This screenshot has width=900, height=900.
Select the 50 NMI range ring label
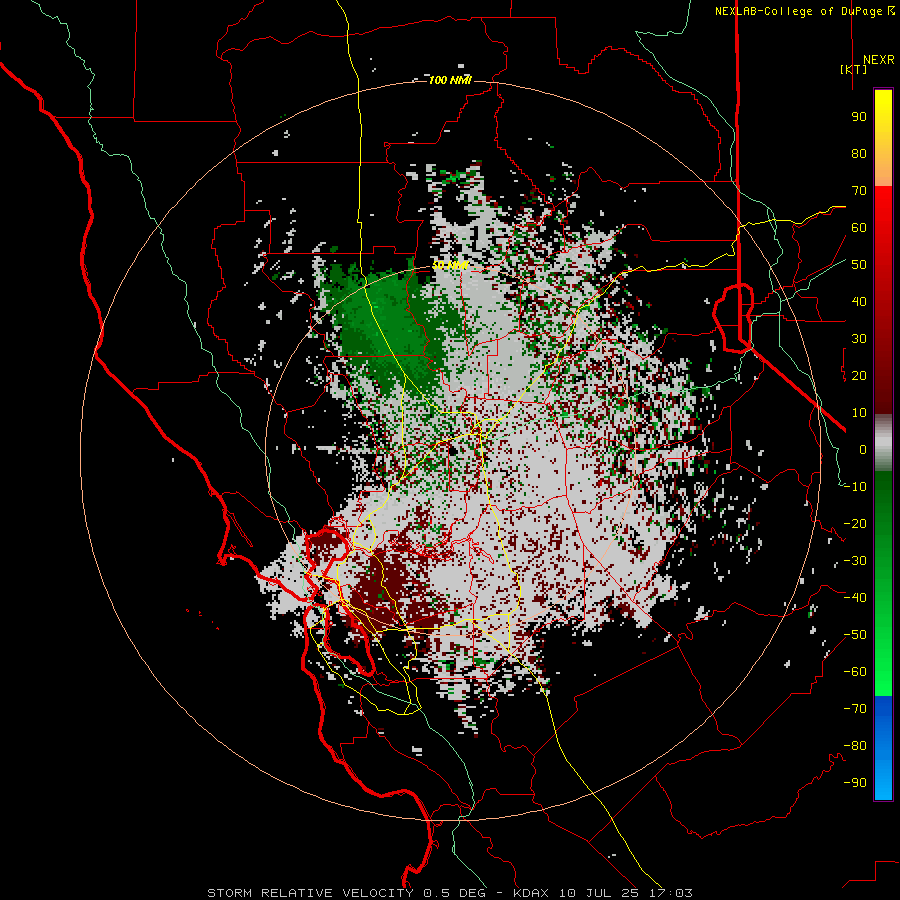[x=450, y=265]
